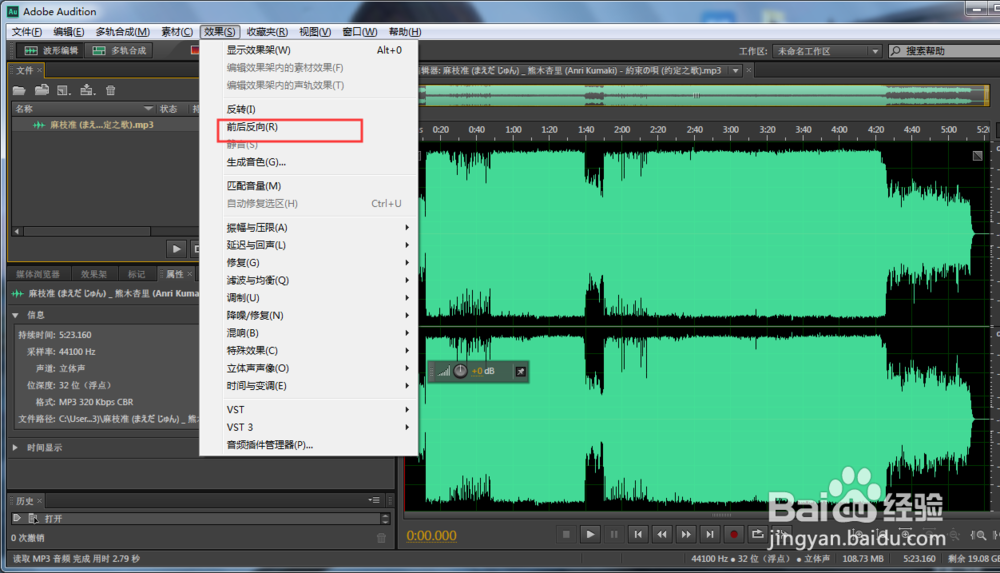The height and width of the screenshot is (573, 1000).
Task: Click the preview play button in Files panel
Action: coord(176,249)
